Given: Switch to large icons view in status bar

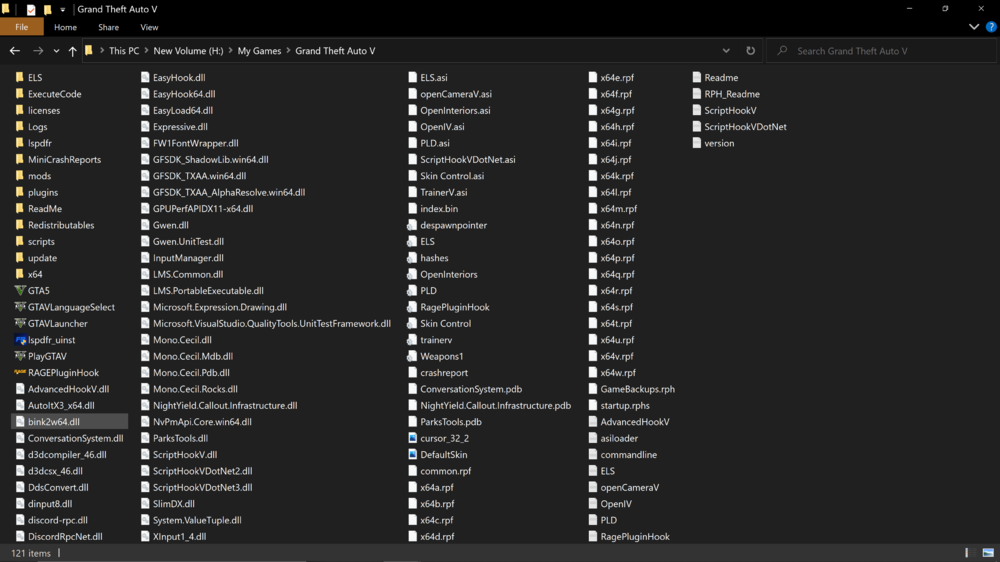Looking at the screenshot, I should pos(988,553).
